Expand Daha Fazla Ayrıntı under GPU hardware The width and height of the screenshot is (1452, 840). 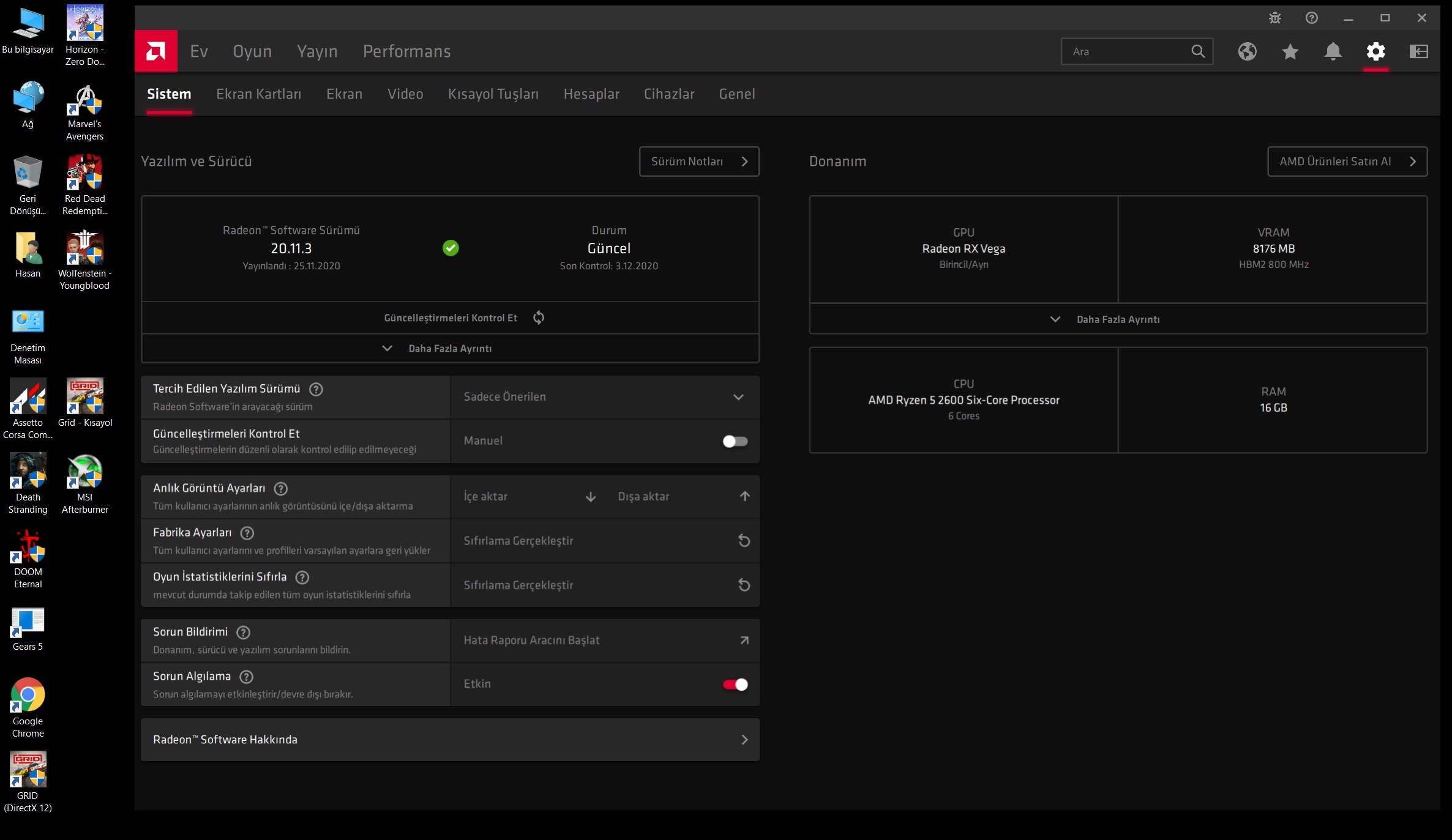[x=1118, y=319]
